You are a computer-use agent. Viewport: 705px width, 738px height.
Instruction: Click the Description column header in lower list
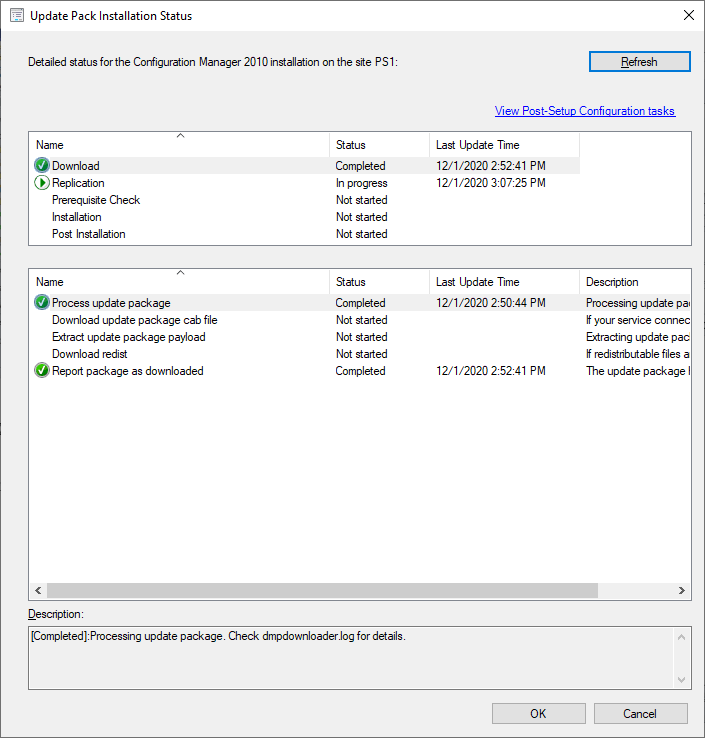634,282
